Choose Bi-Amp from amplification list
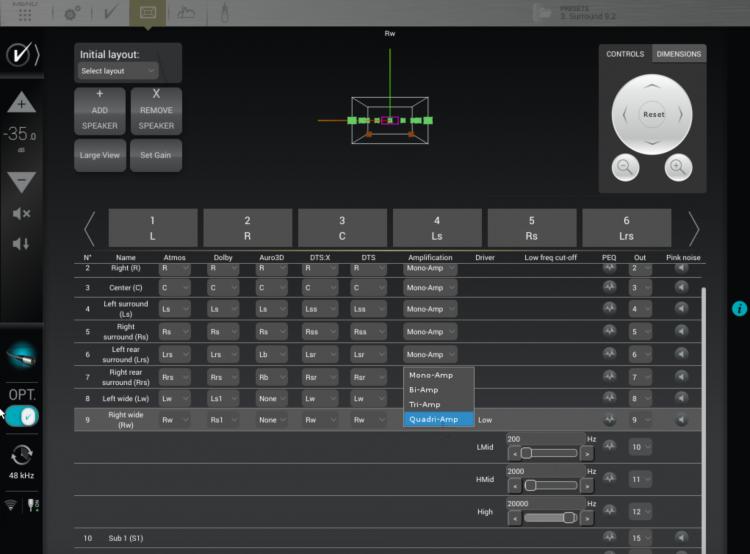The height and width of the screenshot is (554, 750). pos(439,390)
